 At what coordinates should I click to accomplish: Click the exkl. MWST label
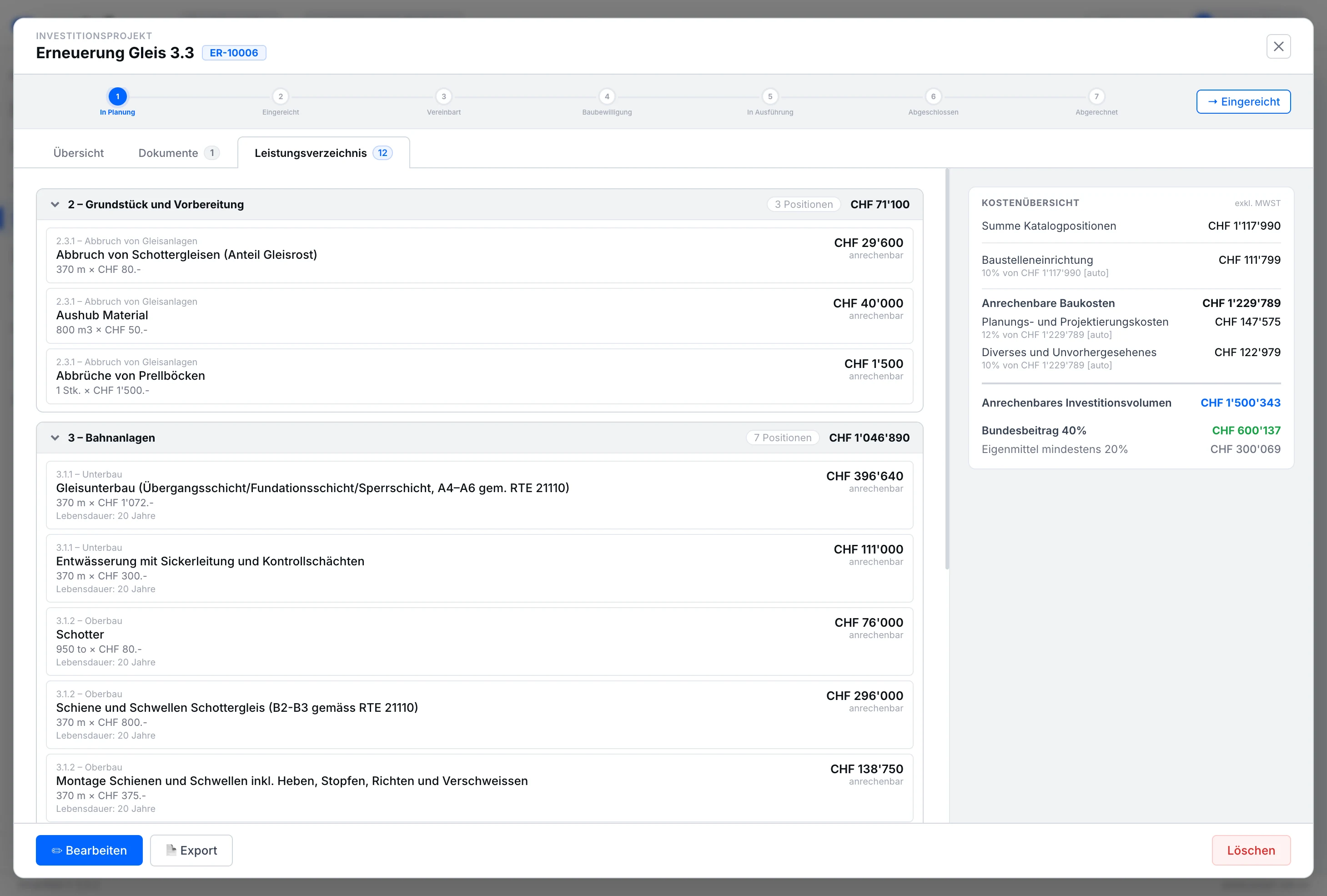[1257, 203]
